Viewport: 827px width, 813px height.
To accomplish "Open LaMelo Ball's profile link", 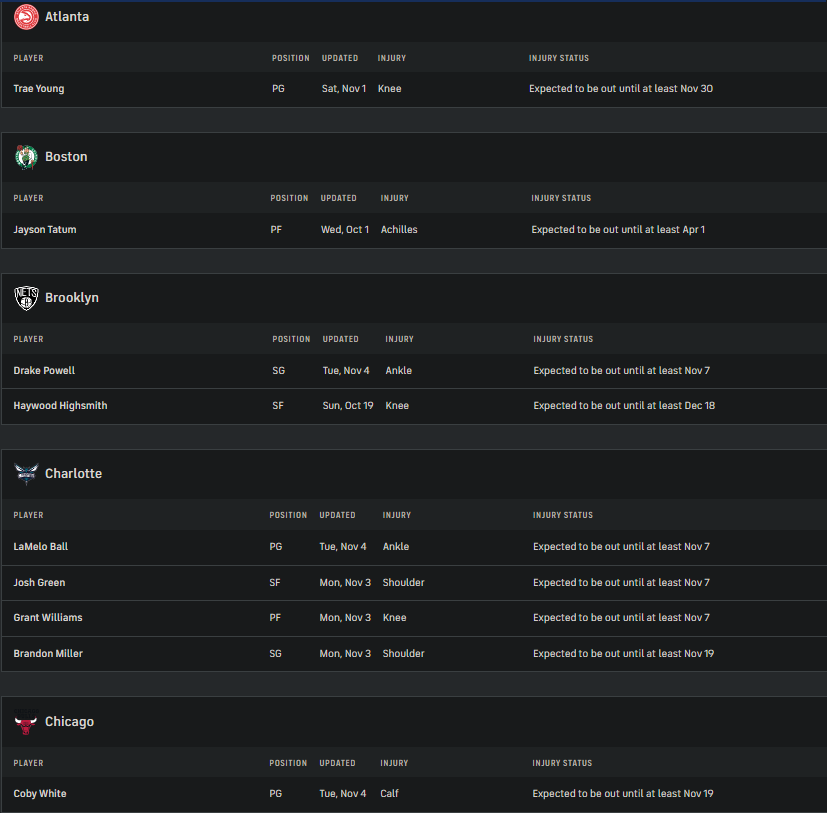I will click(41, 547).
